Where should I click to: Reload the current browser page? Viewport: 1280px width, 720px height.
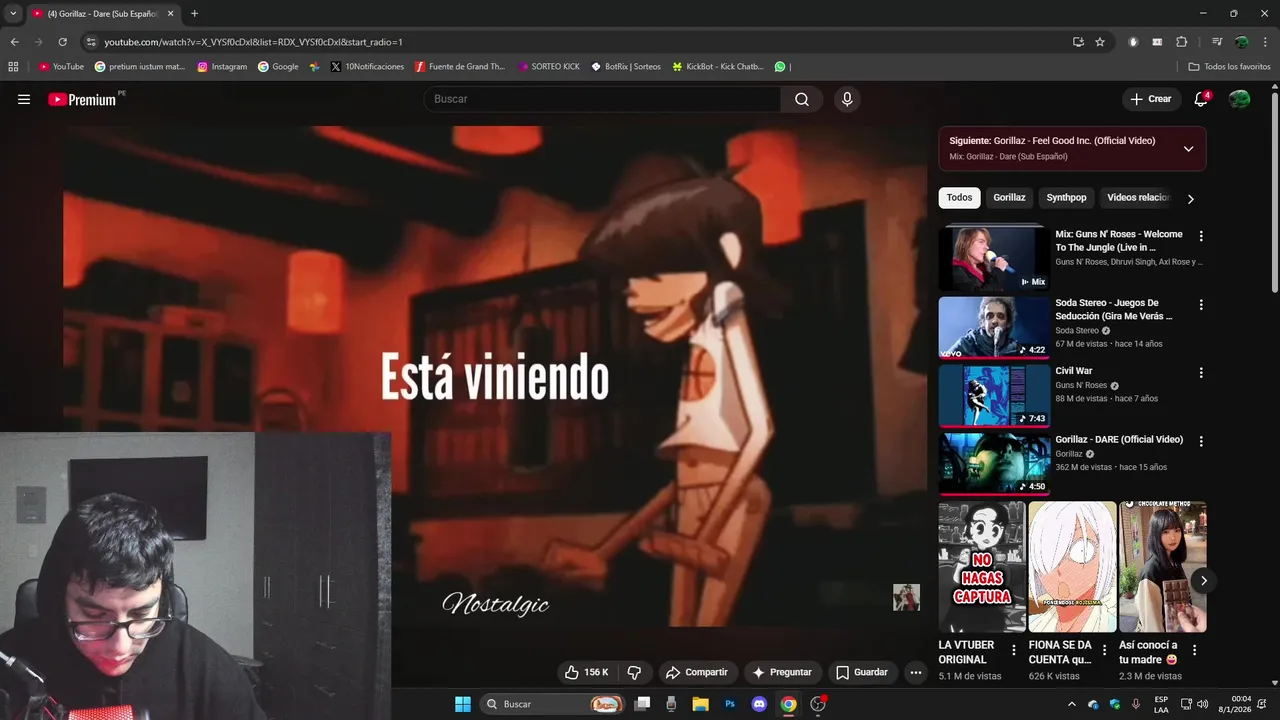pyautogui.click(x=62, y=42)
